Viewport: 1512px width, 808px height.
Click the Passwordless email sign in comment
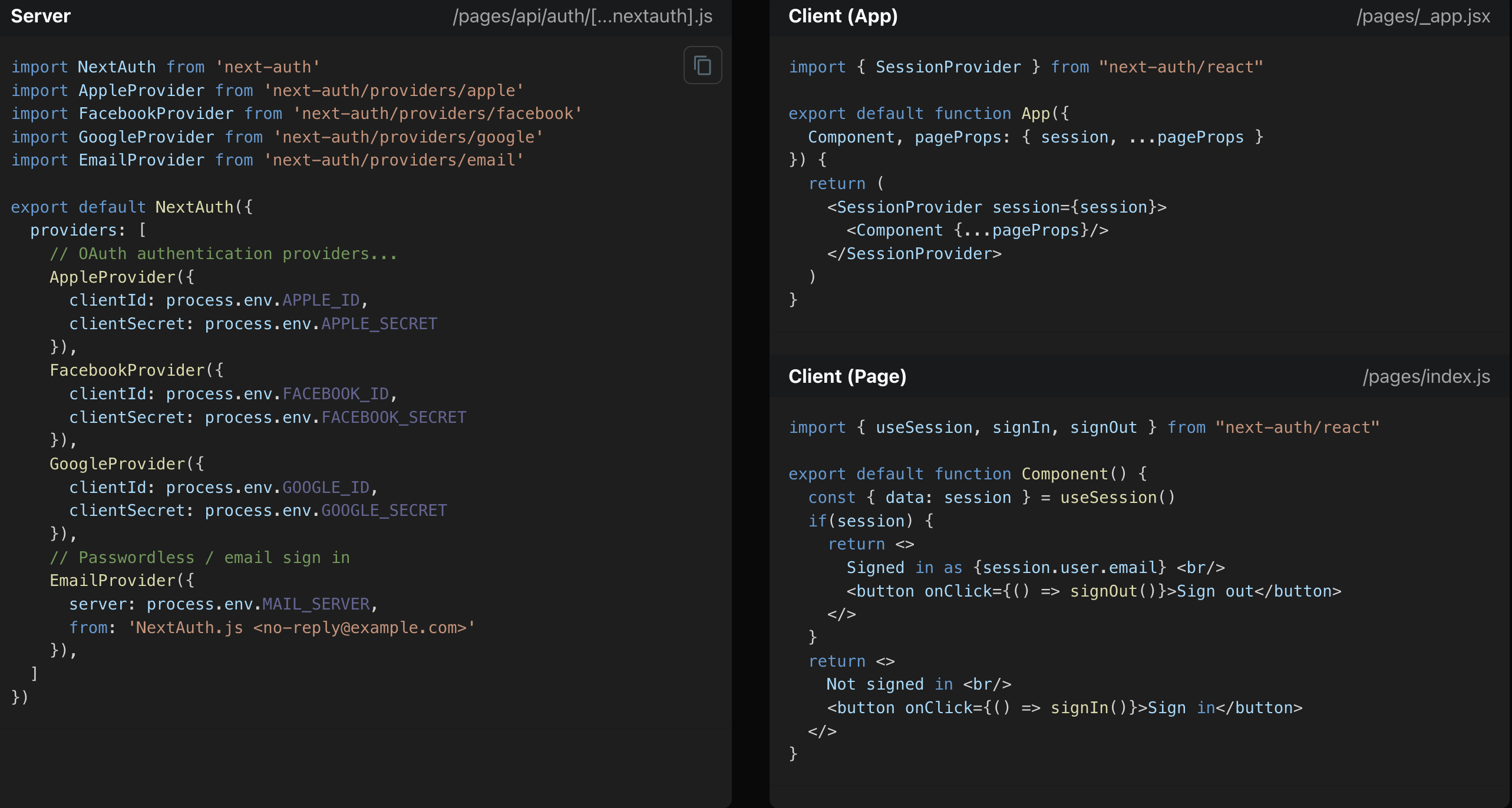(200, 558)
